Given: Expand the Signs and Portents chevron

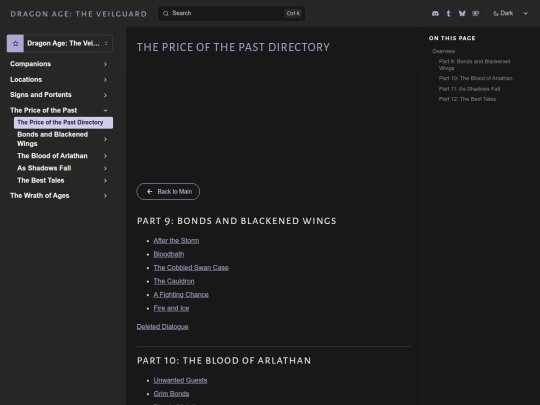Looking at the screenshot, I should (105, 95).
